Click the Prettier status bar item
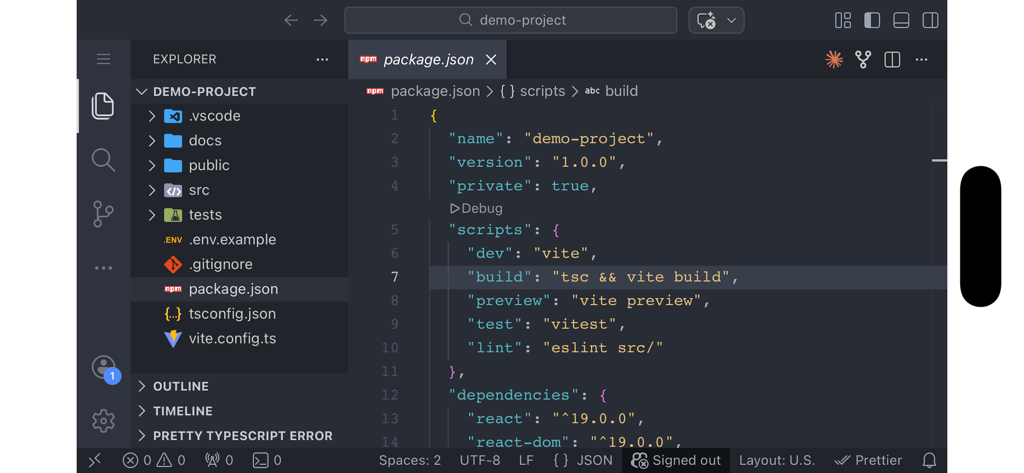 pyautogui.click(x=869, y=461)
